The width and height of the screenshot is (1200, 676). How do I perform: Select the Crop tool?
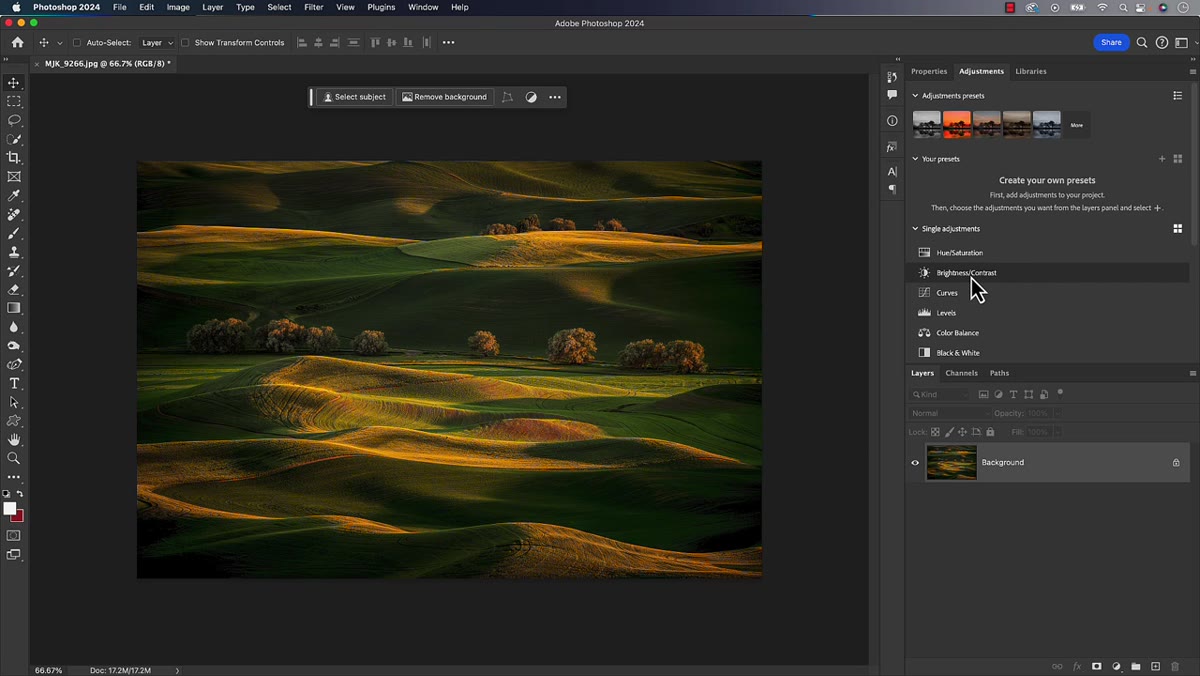[x=14, y=158]
